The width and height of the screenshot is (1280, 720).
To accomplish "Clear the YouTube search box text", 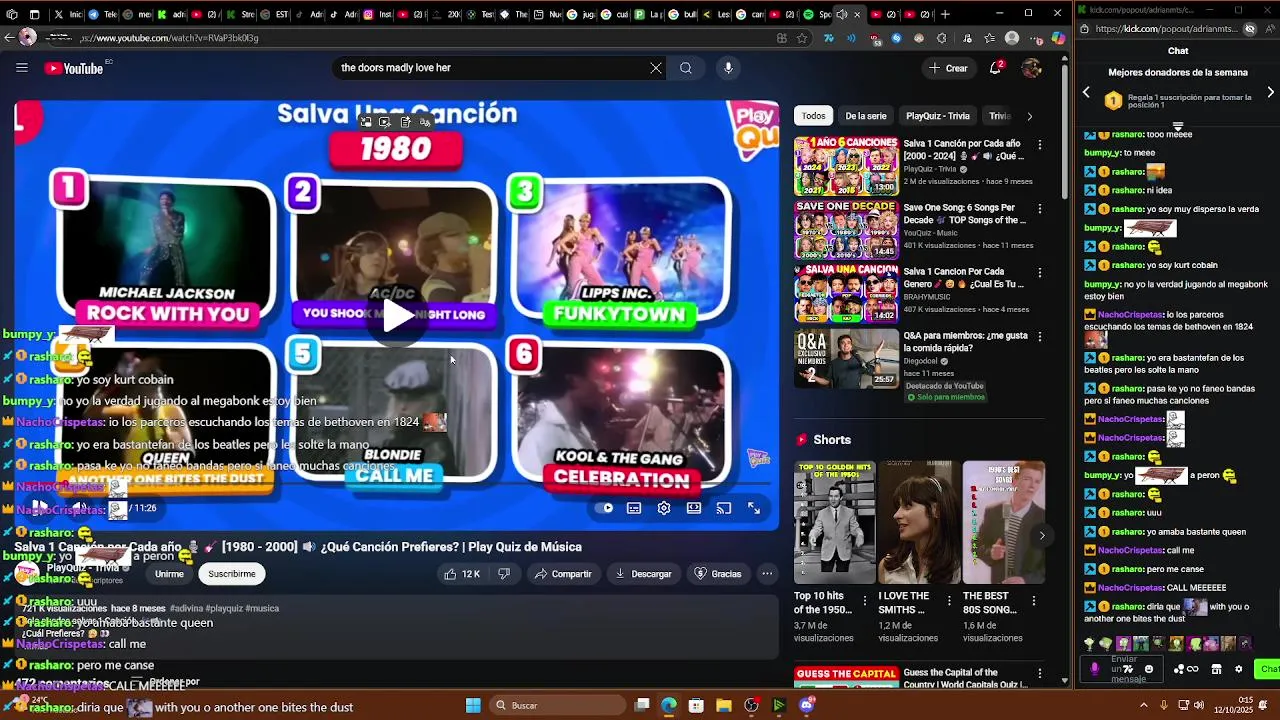I will [656, 68].
